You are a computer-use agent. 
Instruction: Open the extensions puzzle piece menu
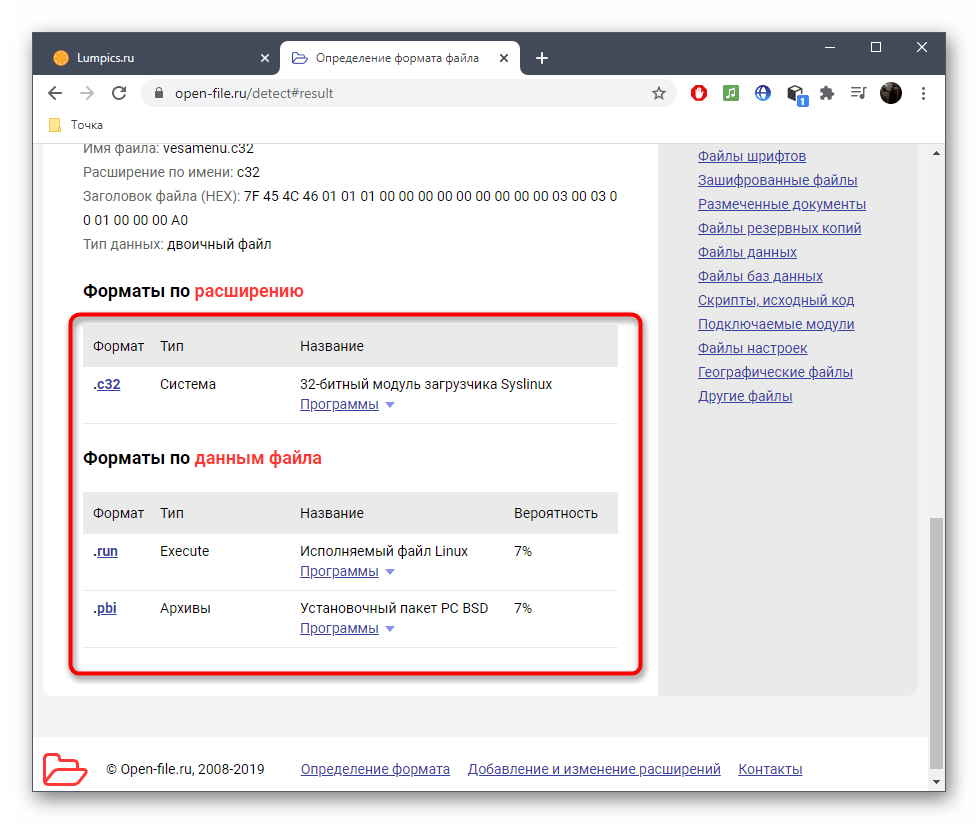826,93
